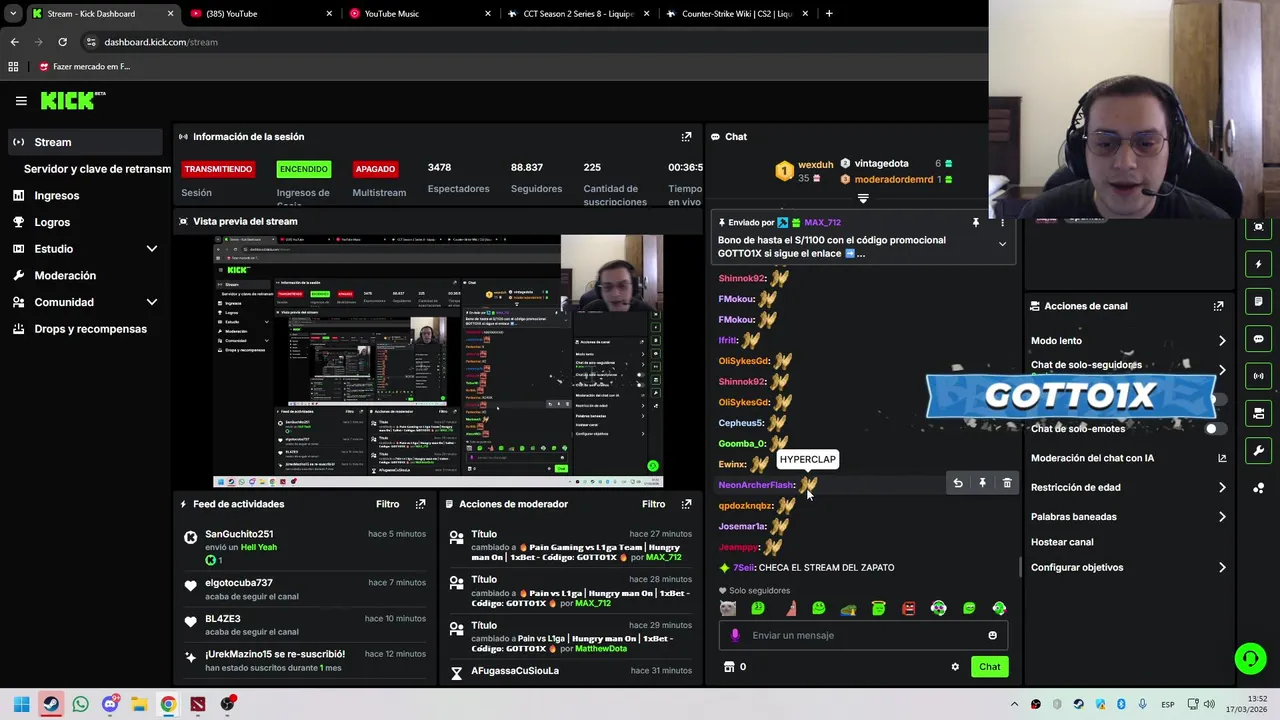This screenshot has height=720, width=1280.
Task: Insert the cat emote in quick bar
Action: (x=727, y=608)
